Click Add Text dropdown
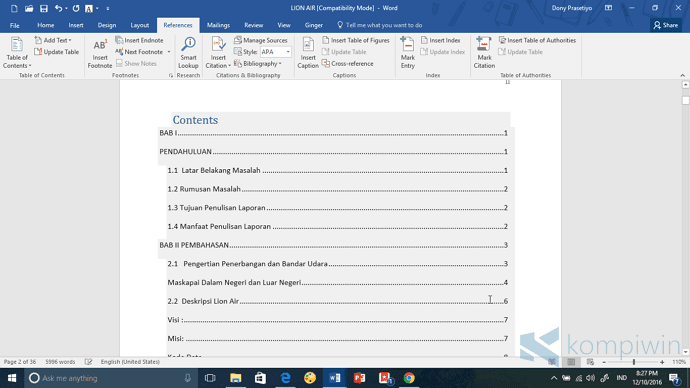Image resolution: width=690 pixels, height=388 pixels. [x=53, y=40]
